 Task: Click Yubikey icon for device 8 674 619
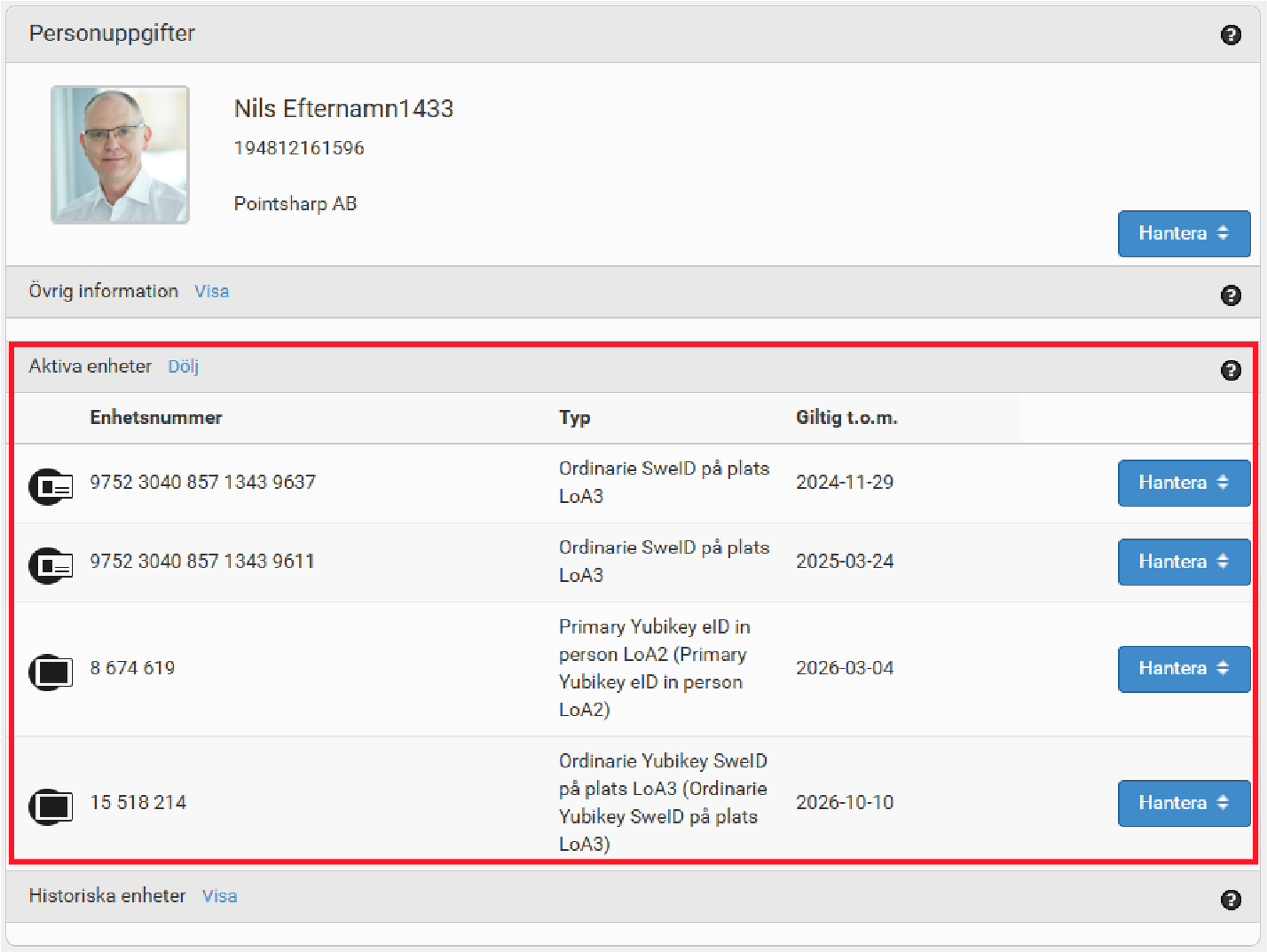pyautogui.click(x=51, y=672)
